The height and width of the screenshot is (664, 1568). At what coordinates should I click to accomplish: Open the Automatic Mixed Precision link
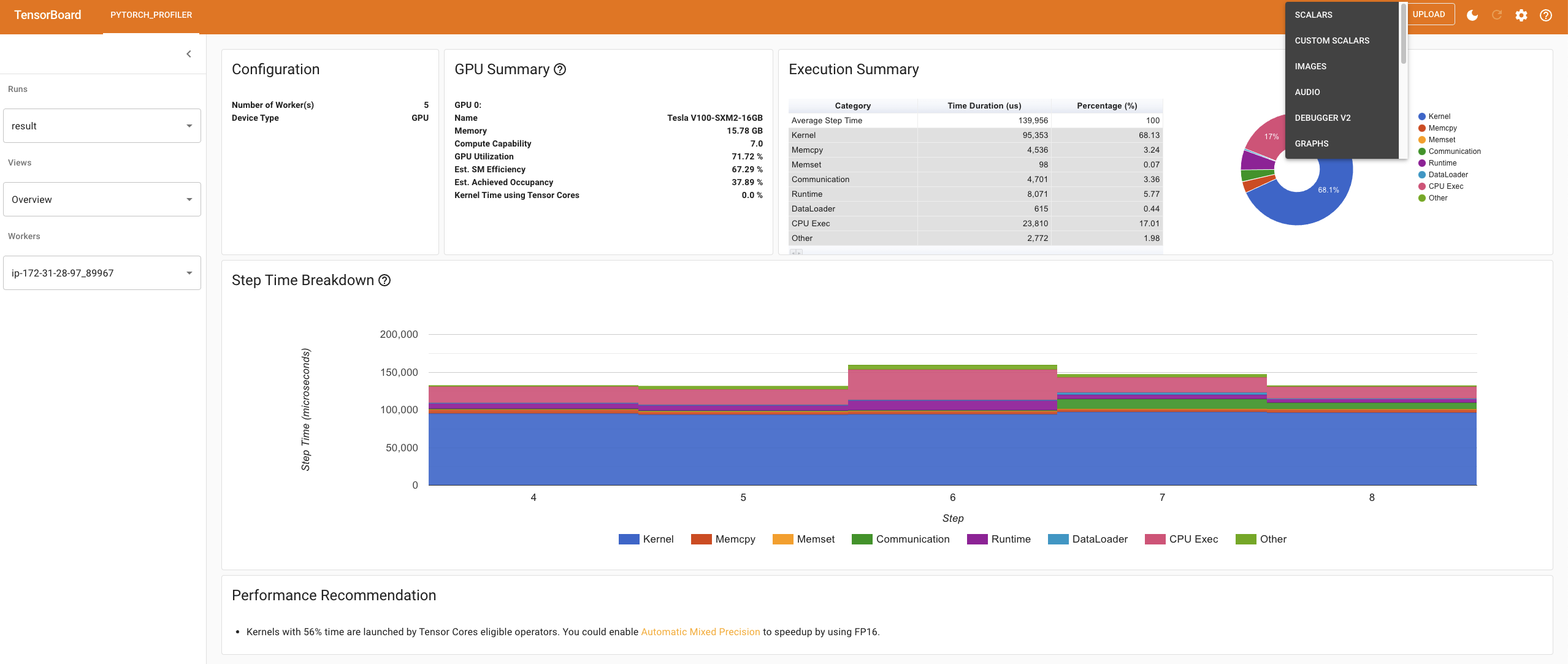pos(700,632)
